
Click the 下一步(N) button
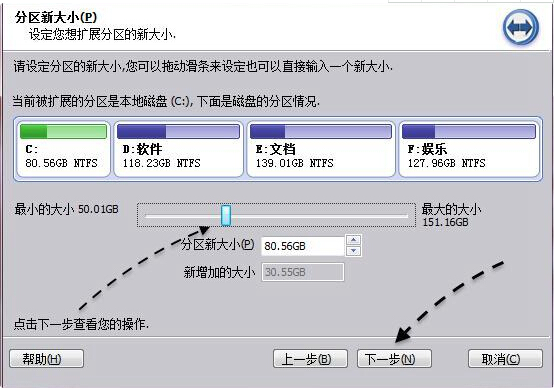point(394,359)
